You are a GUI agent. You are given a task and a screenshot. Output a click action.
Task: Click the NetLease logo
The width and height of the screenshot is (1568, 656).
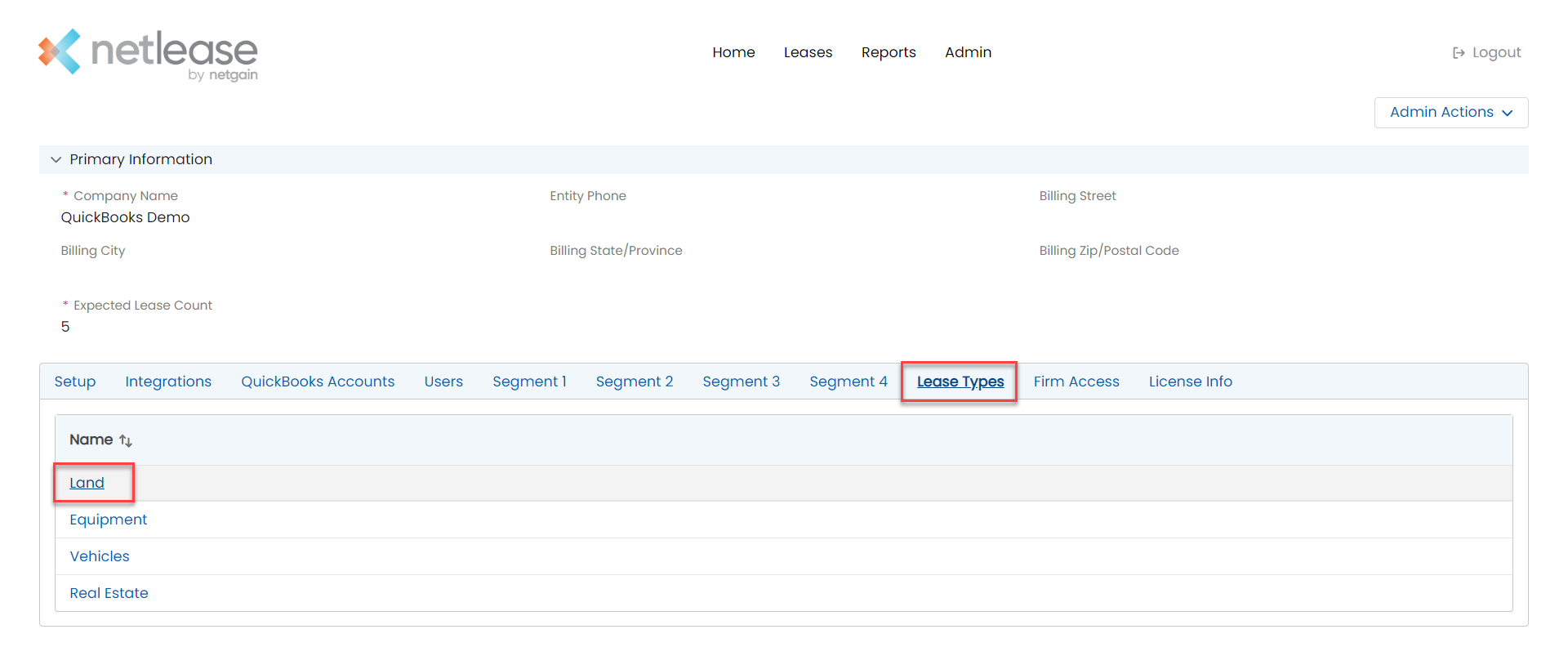pos(148,55)
